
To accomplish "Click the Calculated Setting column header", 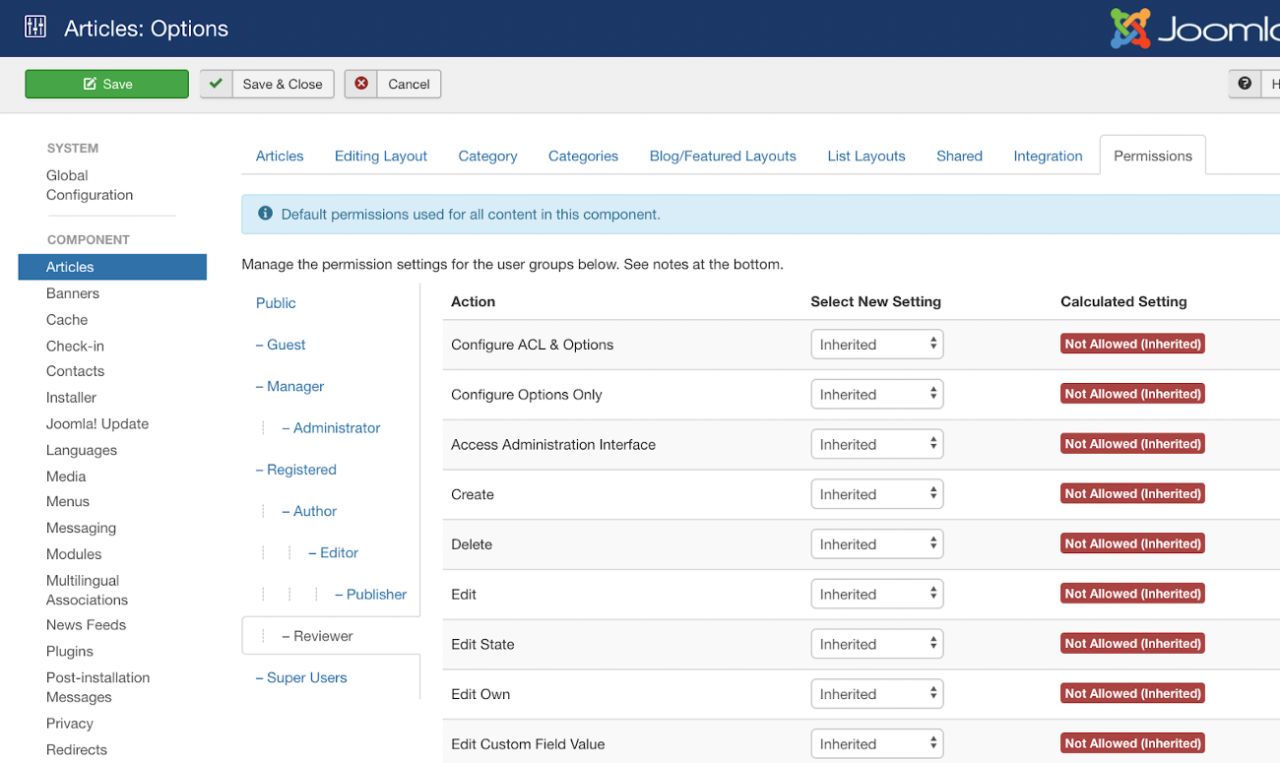I will [1124, 302].
